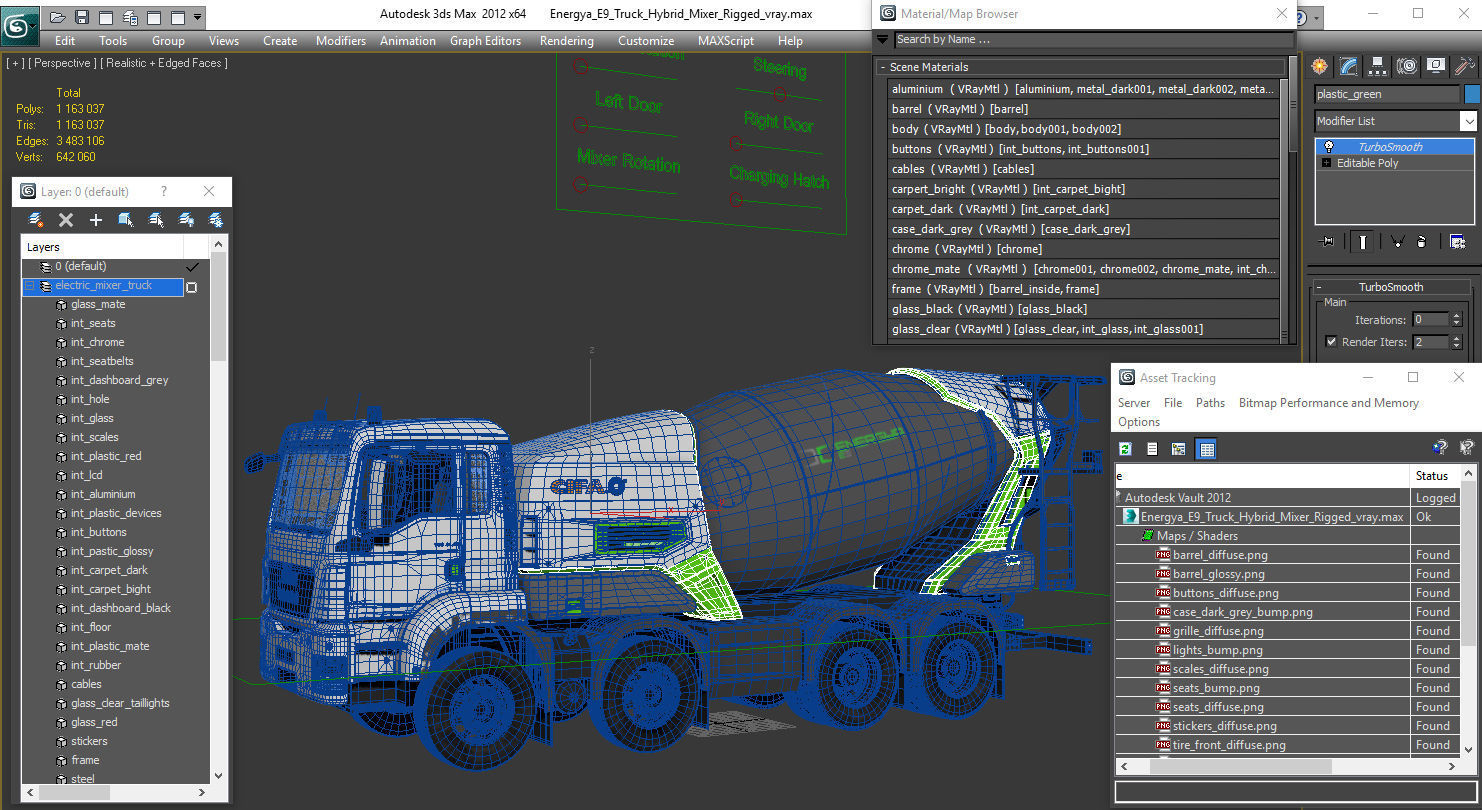Open the Display command panel tab
Screen dimensions: 1482x810
coord(1436,66)
